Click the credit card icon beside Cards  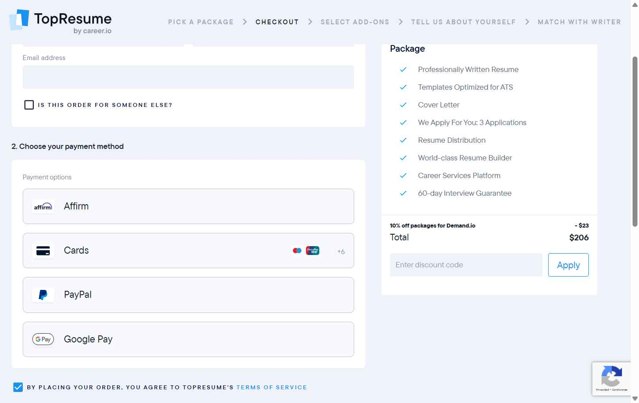(x=43, y=251)
